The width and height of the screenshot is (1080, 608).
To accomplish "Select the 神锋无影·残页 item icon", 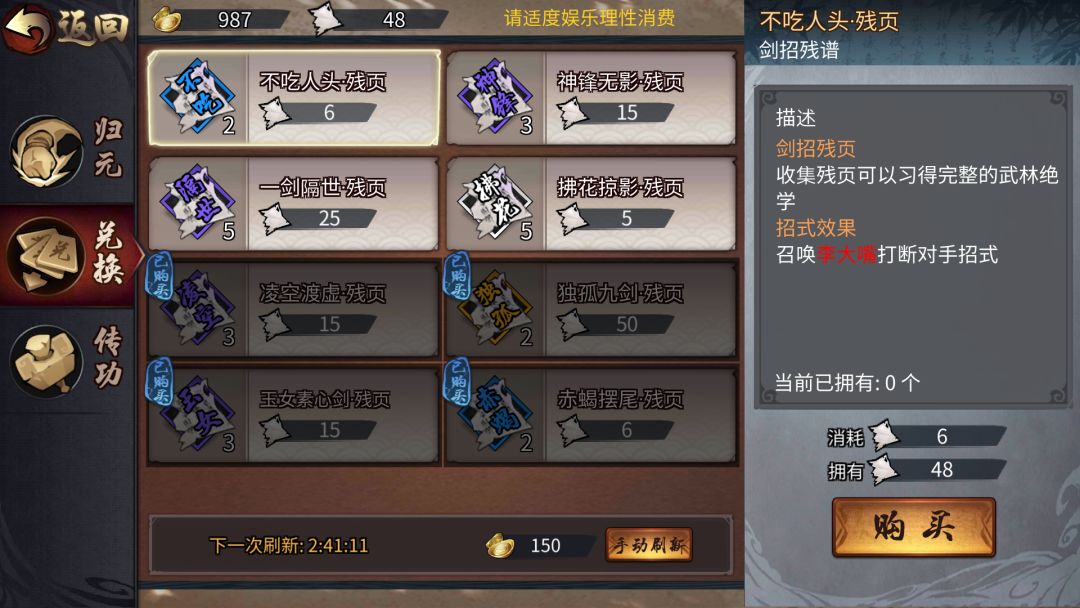I will click(495, 98).
